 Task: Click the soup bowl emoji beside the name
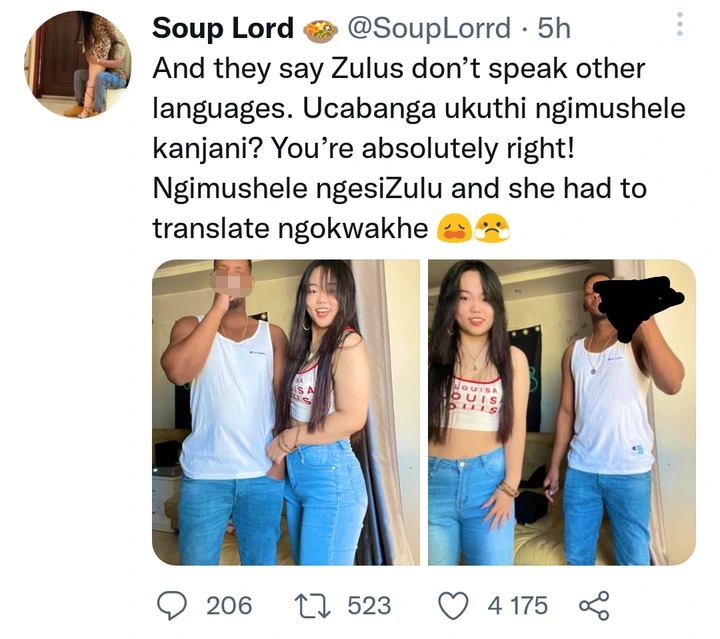pos(320,31)
